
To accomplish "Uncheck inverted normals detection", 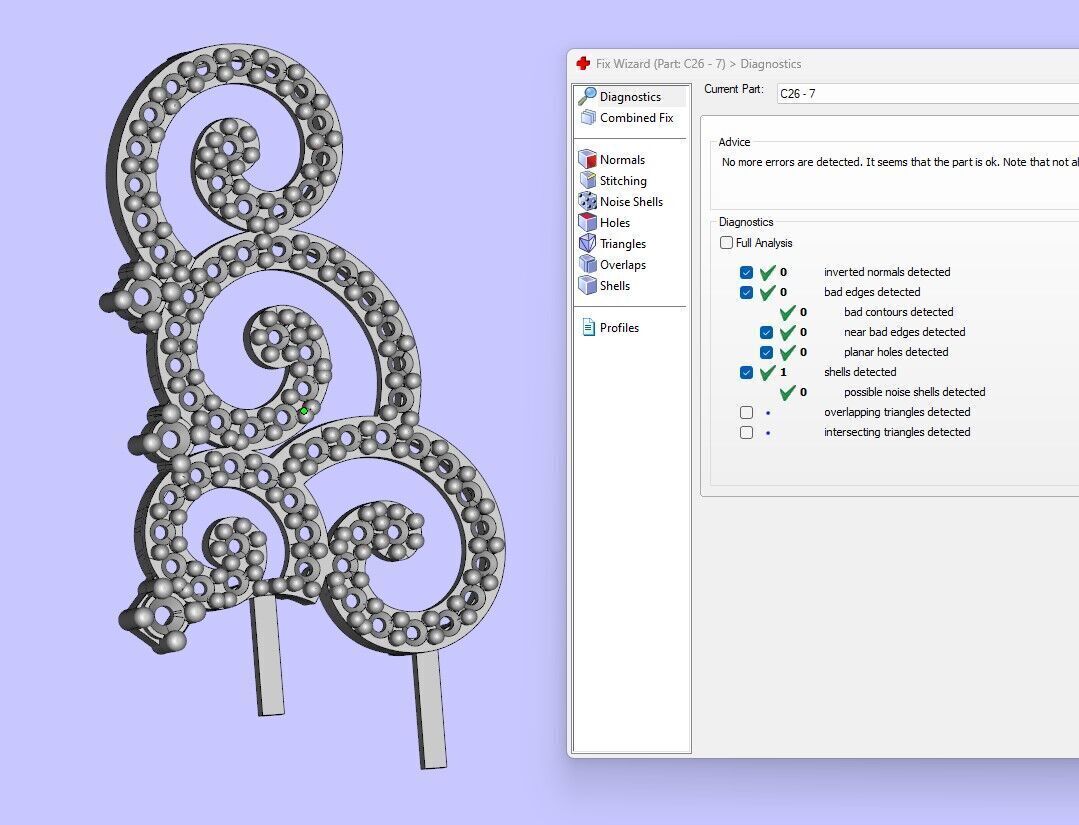I will [x=746, y=272].
